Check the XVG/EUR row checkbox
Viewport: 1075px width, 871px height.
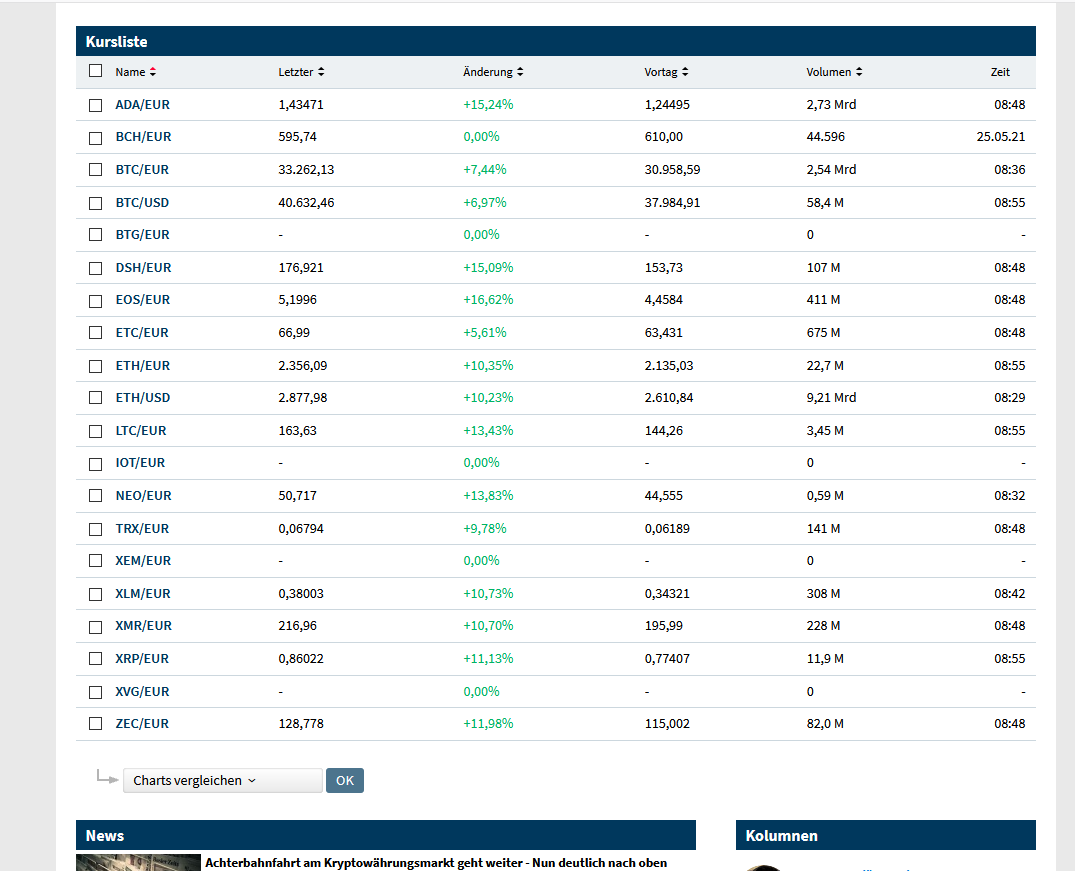pyautogui.click(x=95, y=692)
